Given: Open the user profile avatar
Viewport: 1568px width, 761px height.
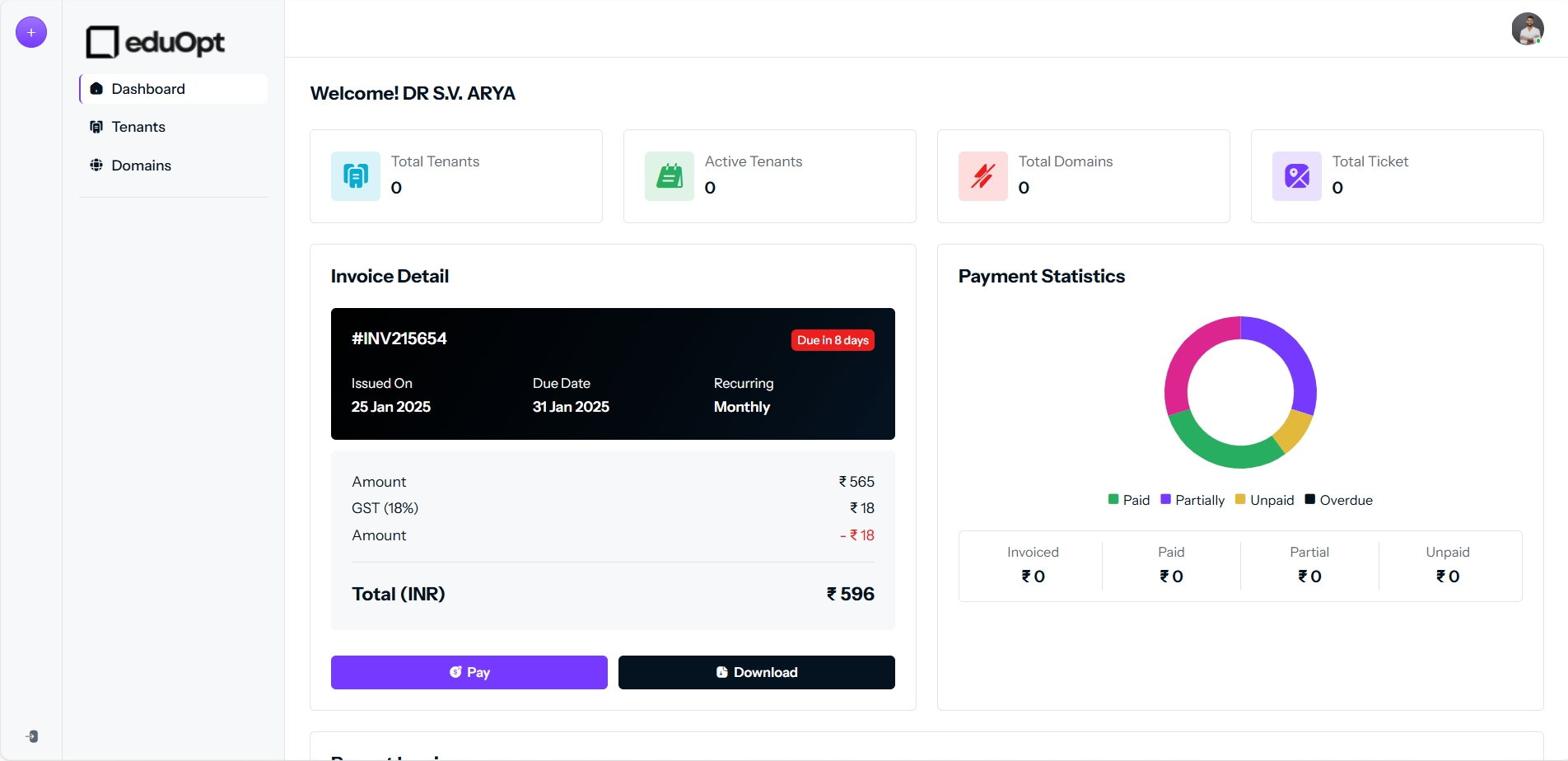Looking at the screenshot, I should 1527,30.
